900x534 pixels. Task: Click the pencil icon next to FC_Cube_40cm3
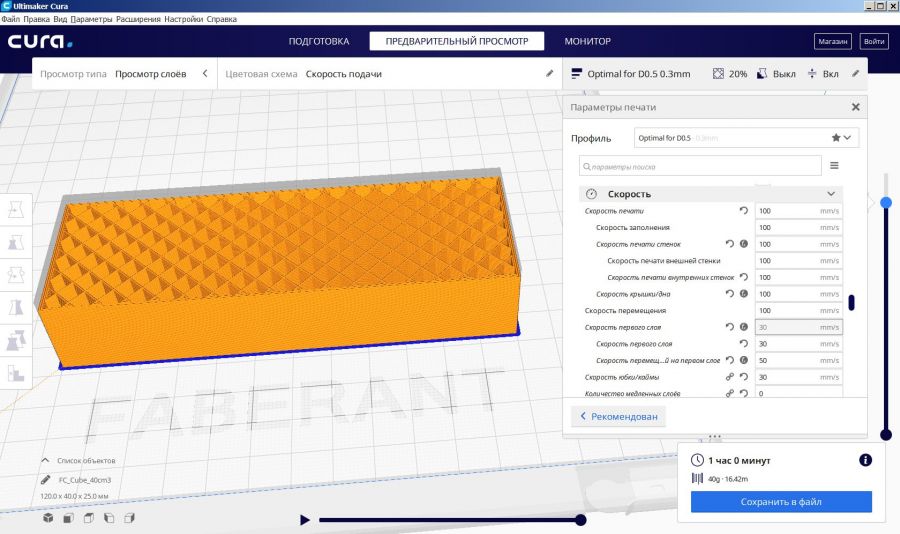[47, 480]
